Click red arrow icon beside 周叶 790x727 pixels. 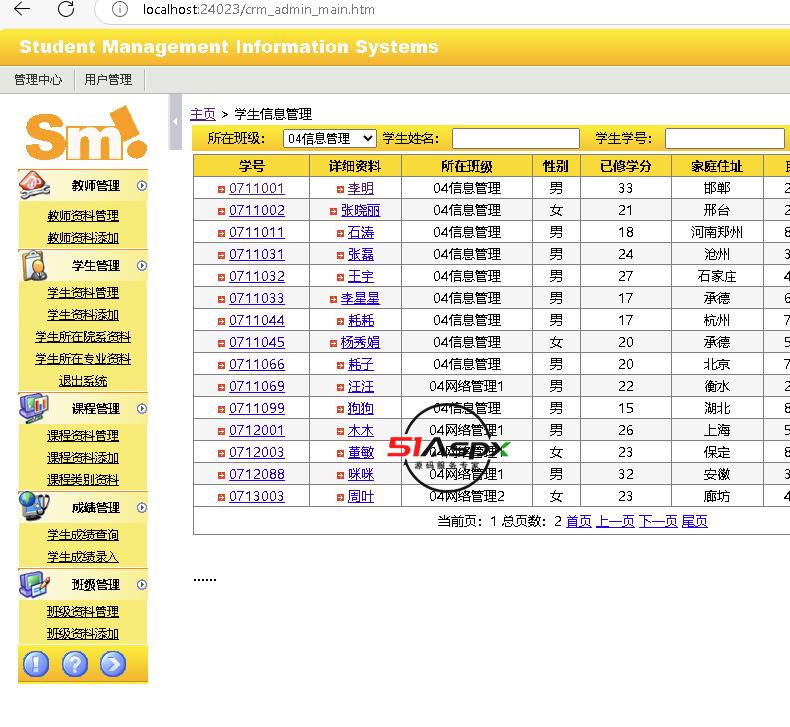[340, 498]
